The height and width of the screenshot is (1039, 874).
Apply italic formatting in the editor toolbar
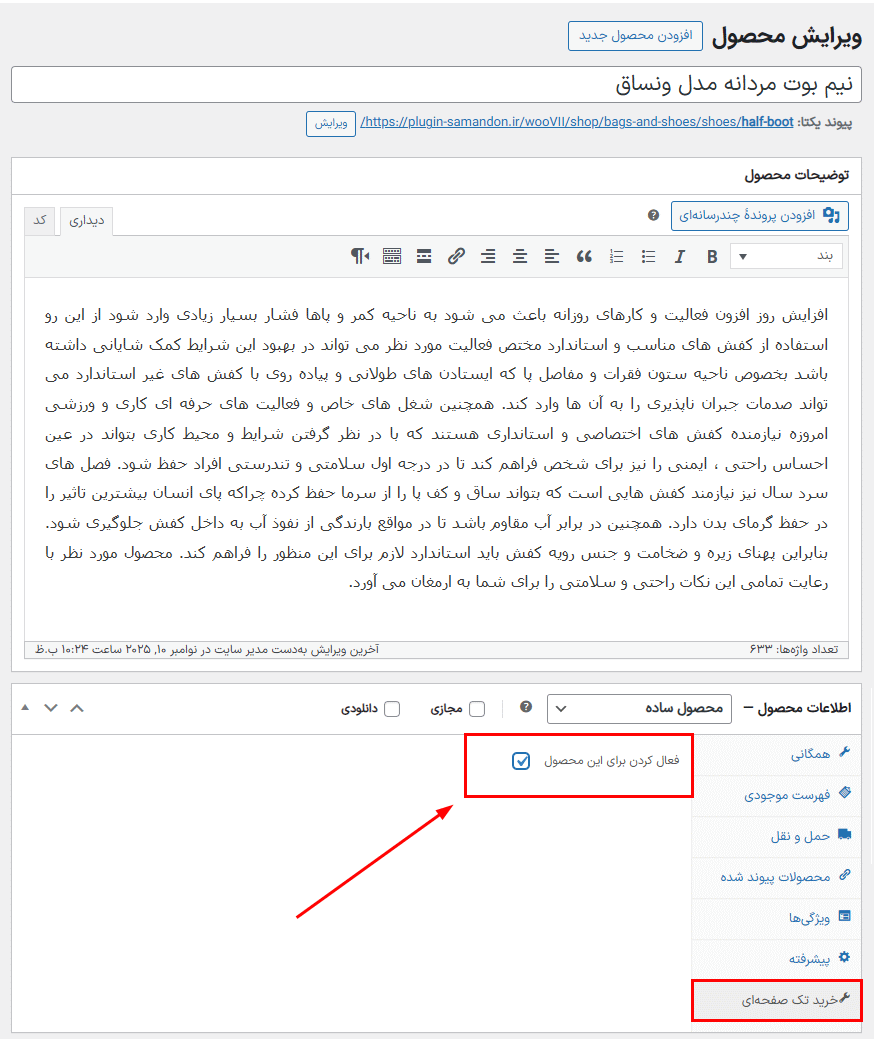(x=680, y=257)
